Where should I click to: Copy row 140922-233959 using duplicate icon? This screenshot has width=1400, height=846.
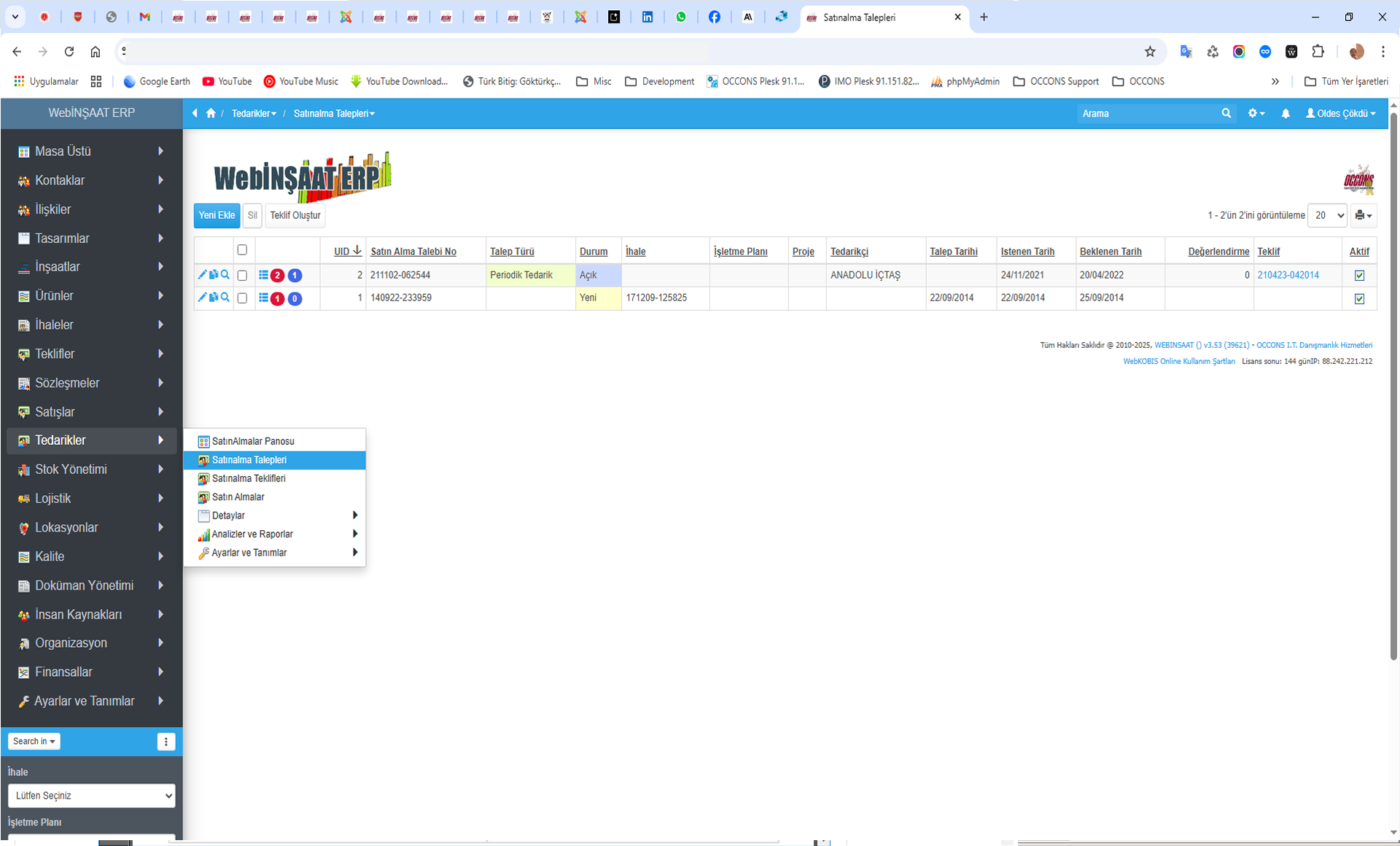pos(214,298)
